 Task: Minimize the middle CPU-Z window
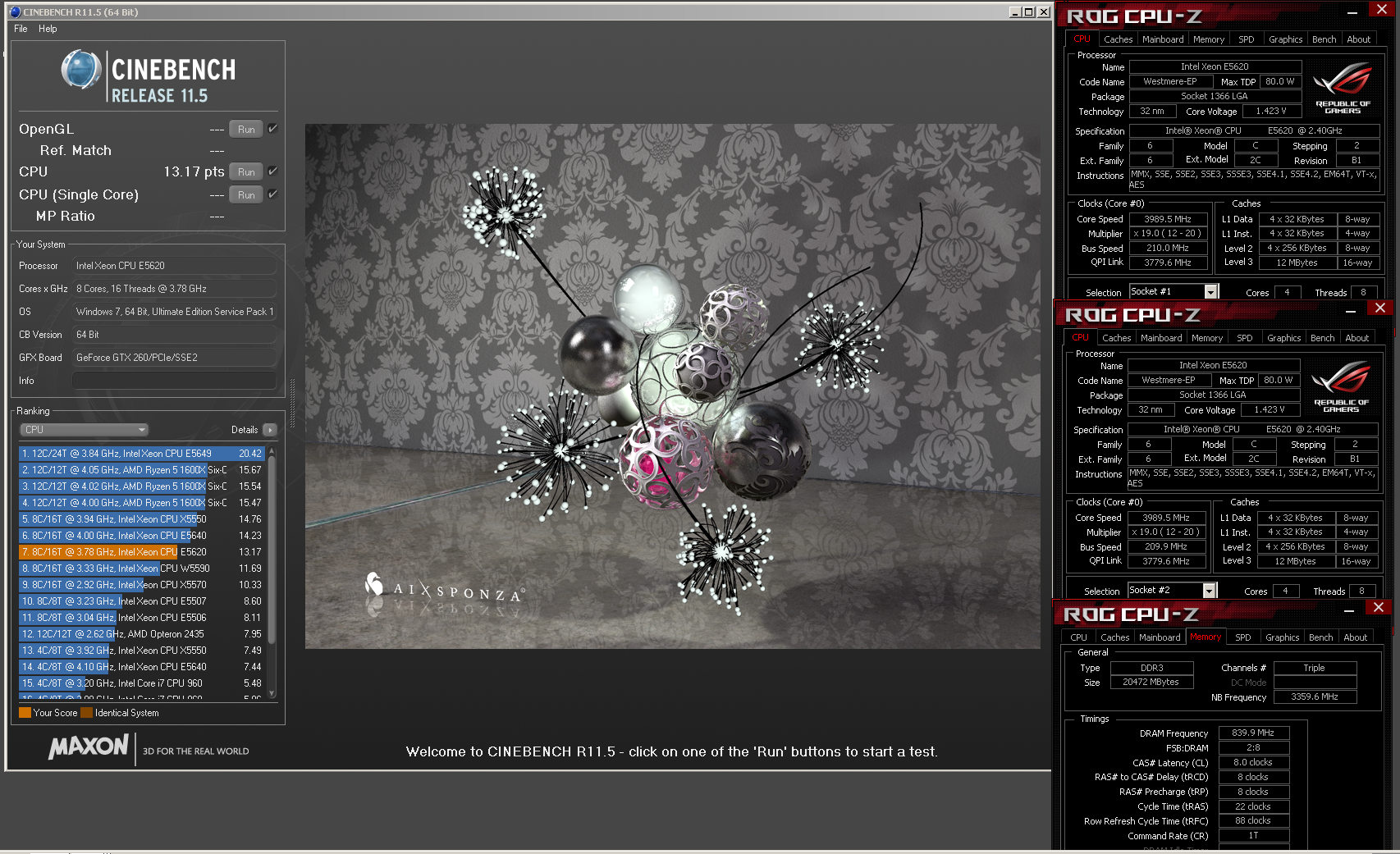[x=1351, y=311]
